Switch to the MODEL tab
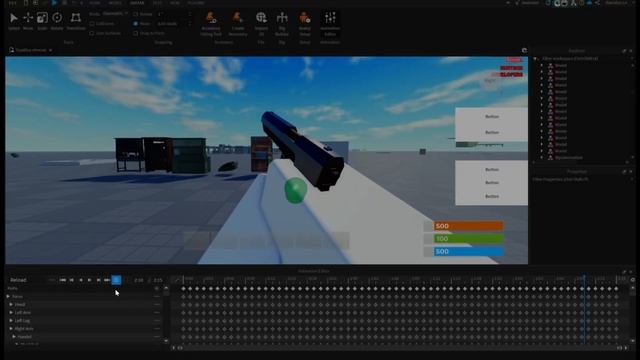640x360 pixels. (115, 3)
